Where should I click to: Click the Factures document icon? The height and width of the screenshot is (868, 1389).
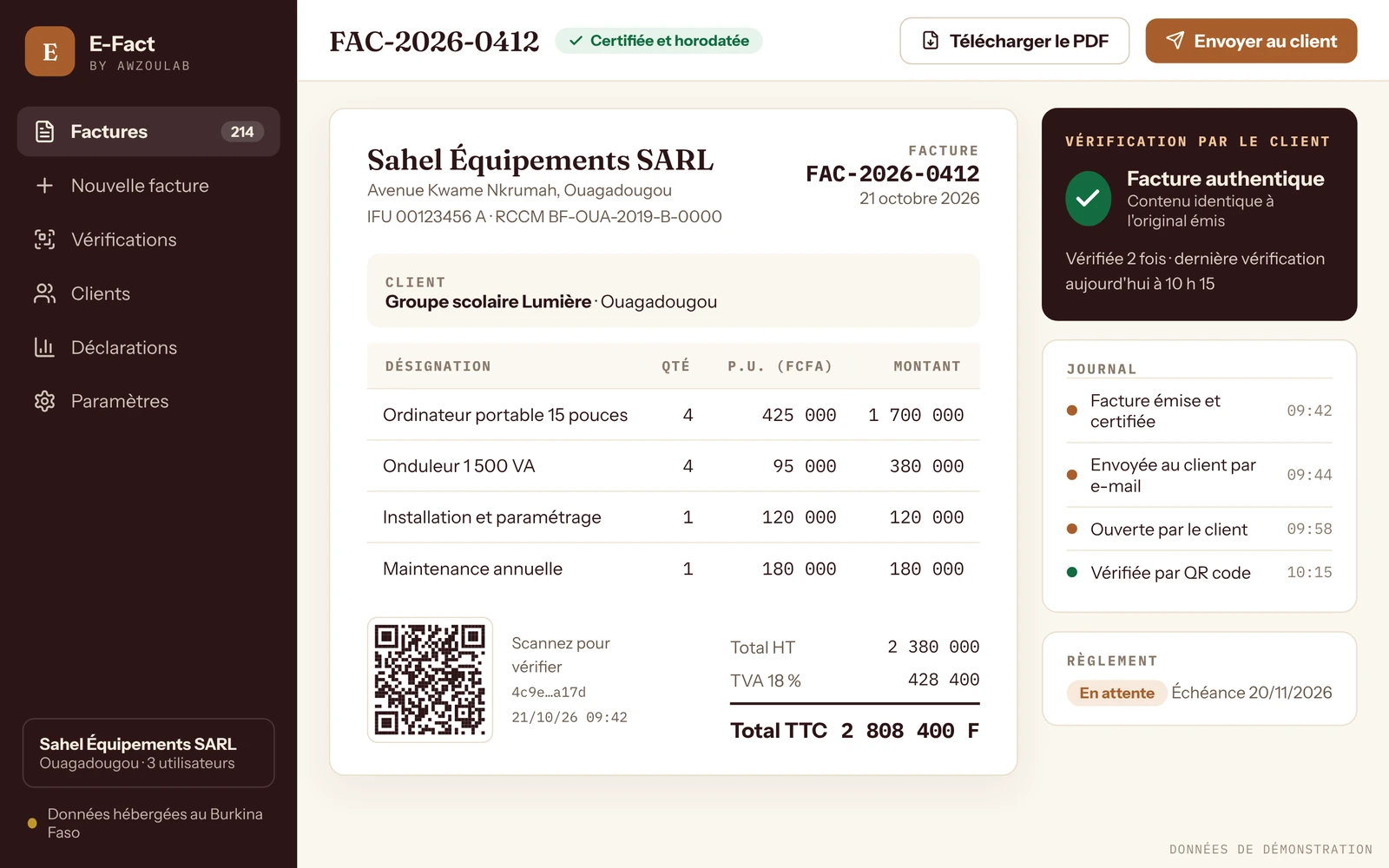tap(44, 132)
